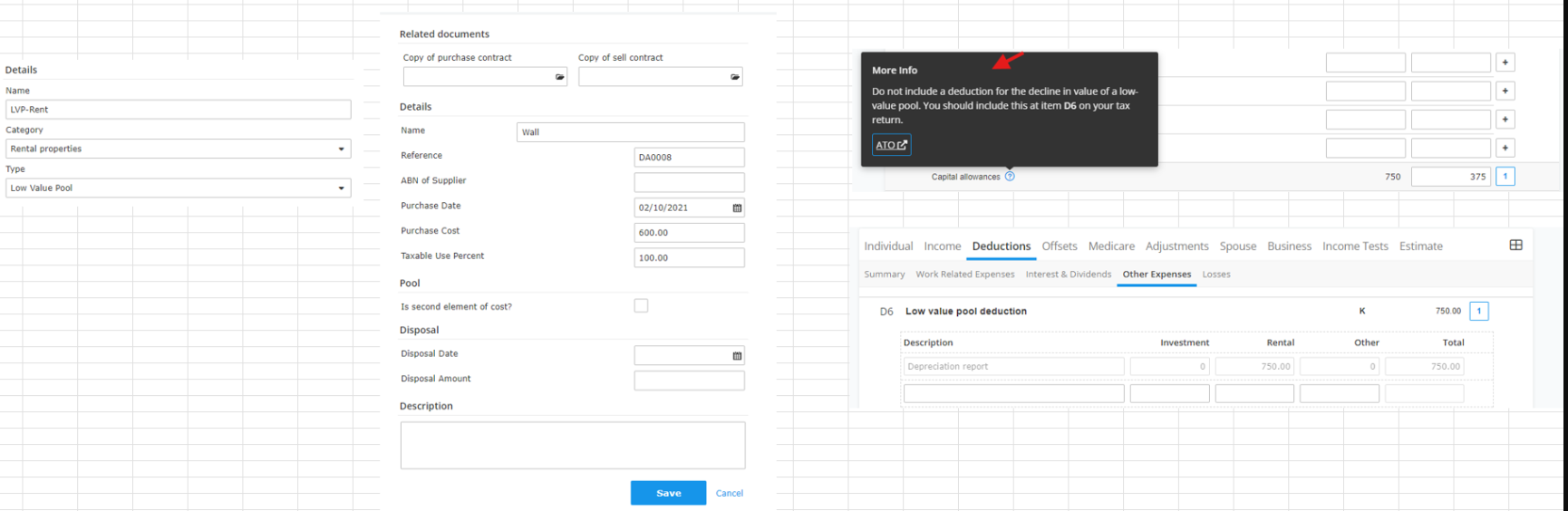This screenshot has height=511, width=1568.
Task: Open the Disposal Date calendar picker
Action: pyautogui.click(x=737, y=356)
